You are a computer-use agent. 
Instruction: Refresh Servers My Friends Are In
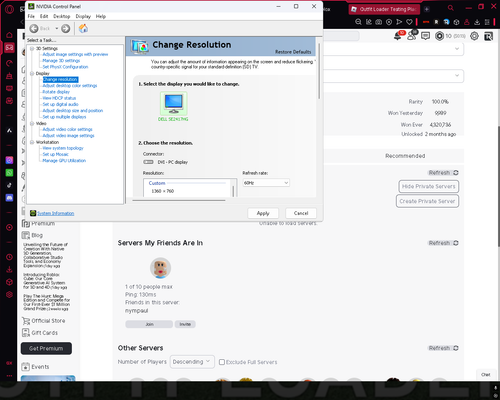tap(444, 243)
